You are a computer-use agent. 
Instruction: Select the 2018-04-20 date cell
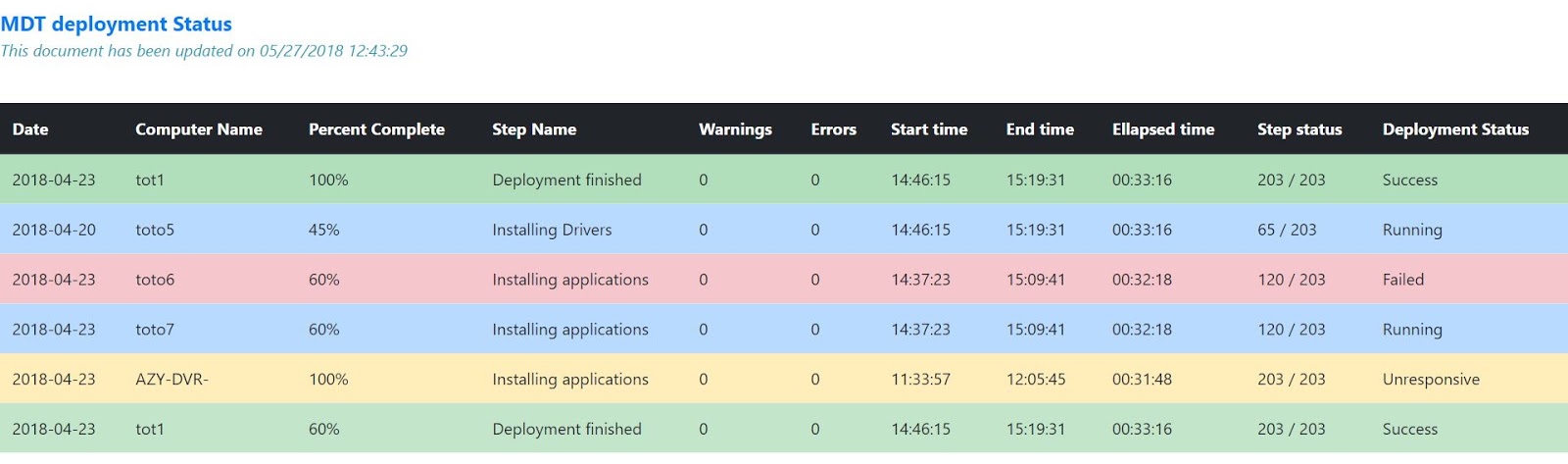(x=54, y=230)
